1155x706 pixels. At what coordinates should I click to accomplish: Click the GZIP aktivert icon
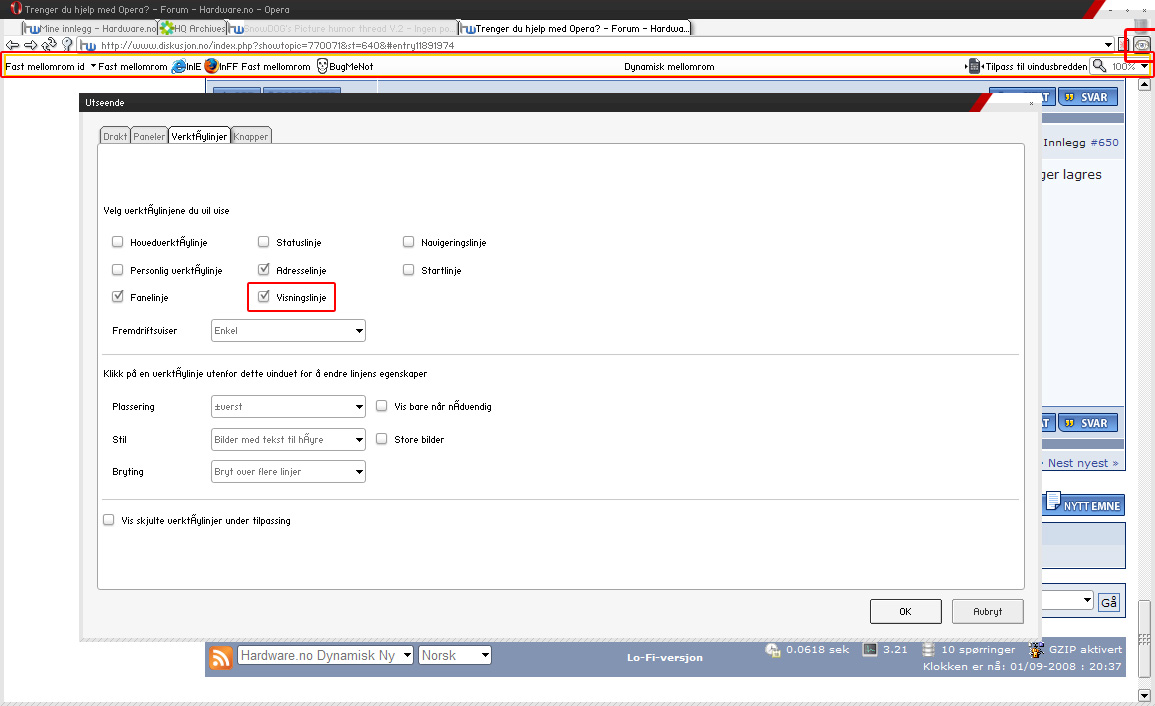[1036, 650]
